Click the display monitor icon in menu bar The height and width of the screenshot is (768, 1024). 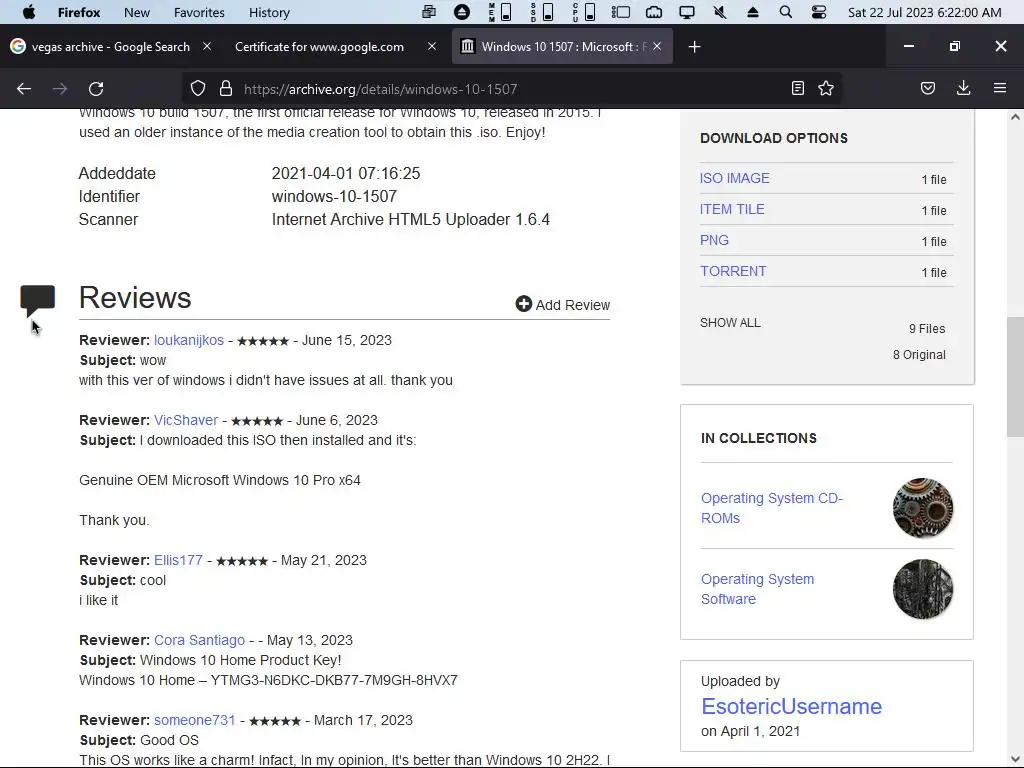click(x=687, y=12)
